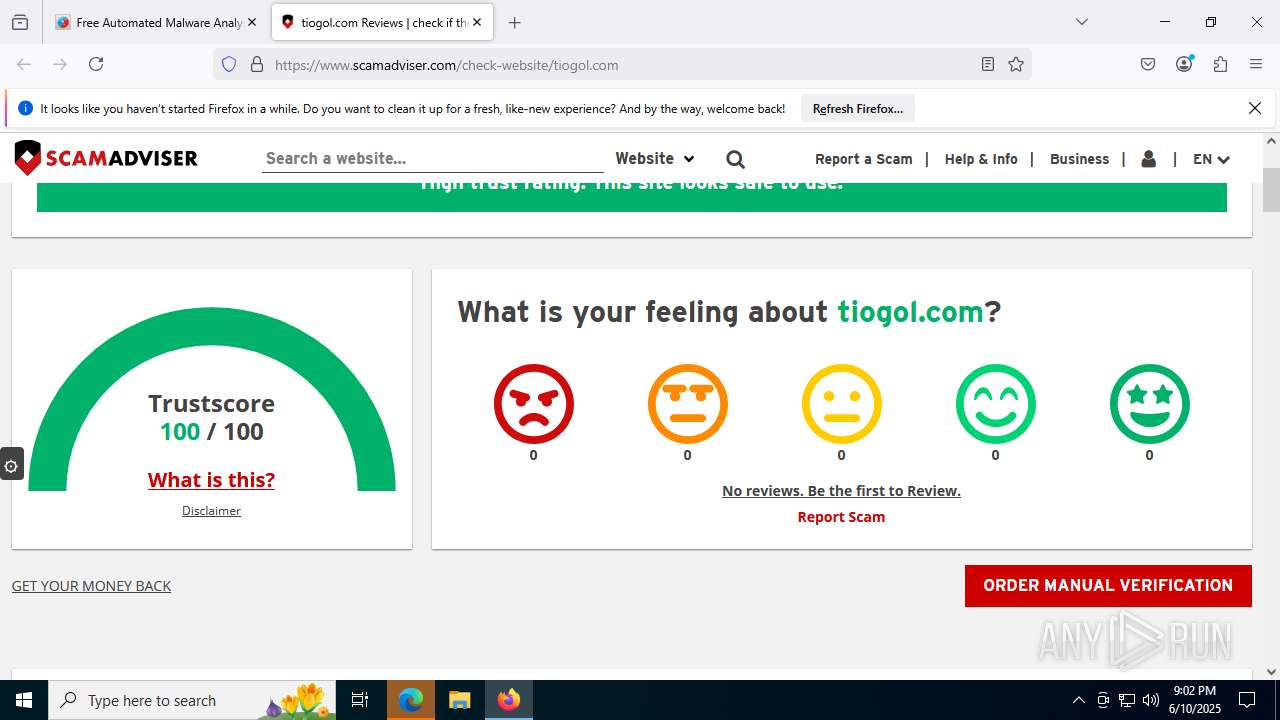Image resolution: width=1280 pixels, height=720 pixels.
Task: Rate tiogol.com with the orange unamused face
Action: click(x=687, y=404)
